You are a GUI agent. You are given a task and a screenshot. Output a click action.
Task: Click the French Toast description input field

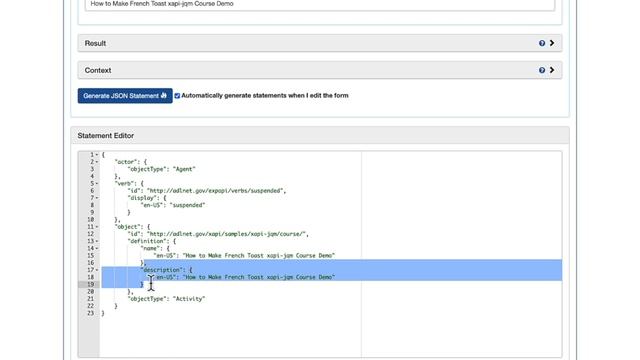320,4
